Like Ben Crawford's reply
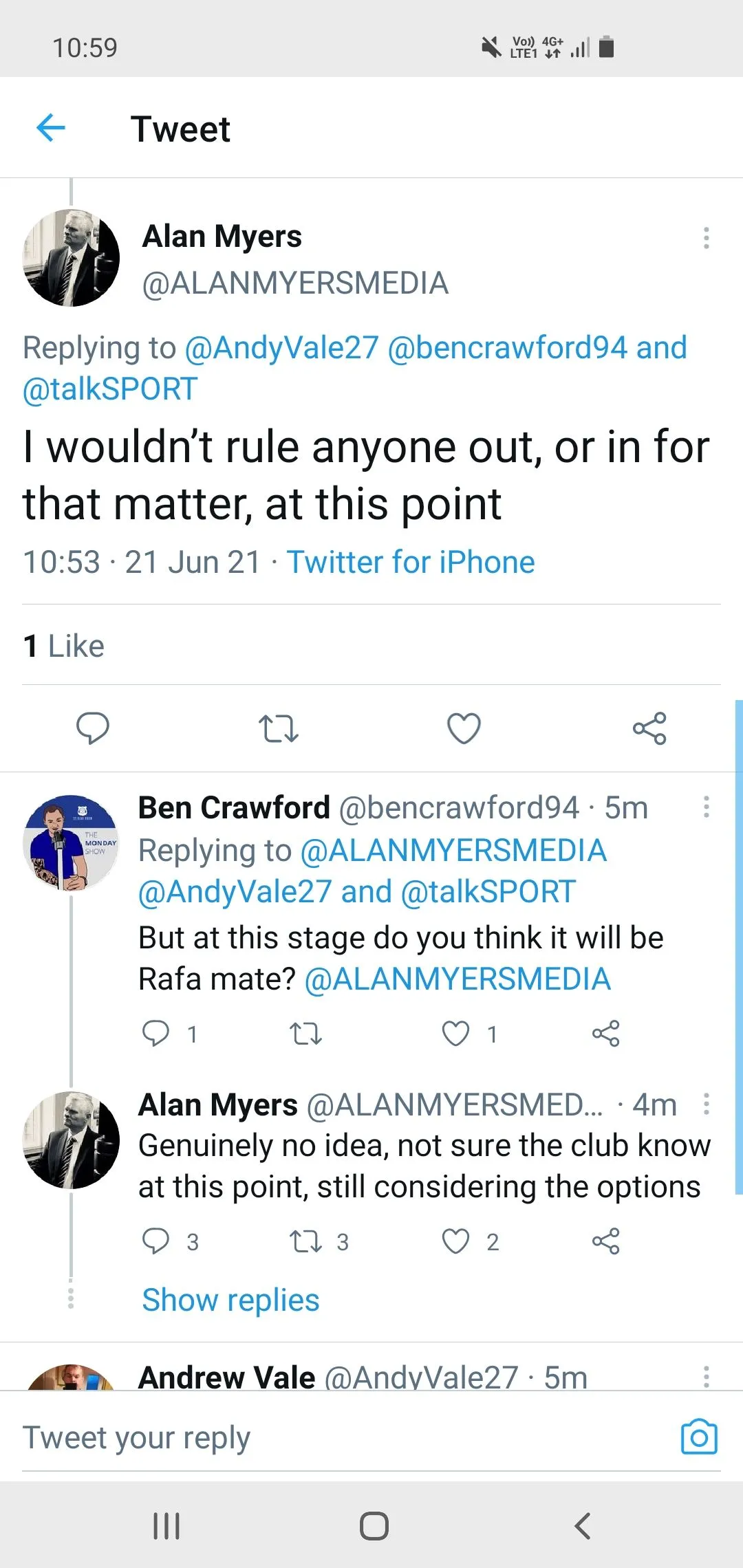The width and height of the screenshot is (743, 1568). coord(455,1034)
